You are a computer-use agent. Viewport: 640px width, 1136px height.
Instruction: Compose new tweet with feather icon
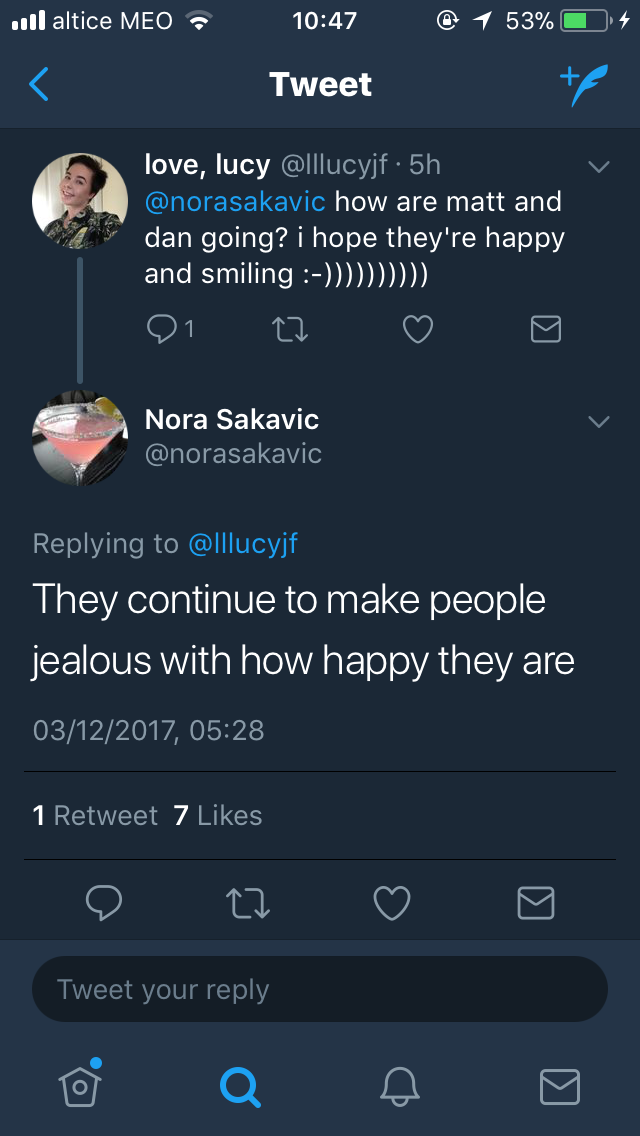(x=582, y=86)
